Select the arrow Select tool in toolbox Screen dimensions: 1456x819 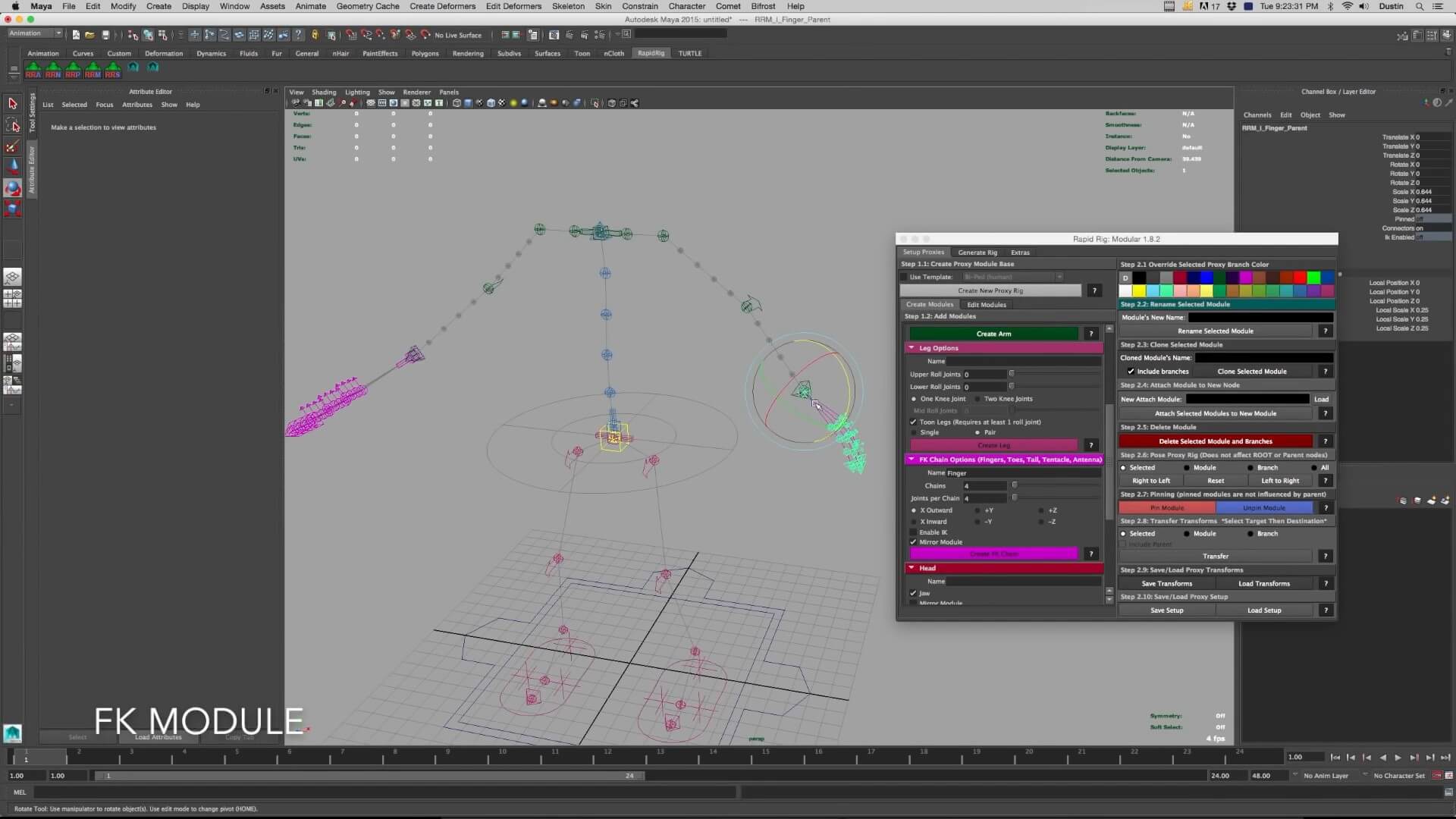tap(12, 103)
